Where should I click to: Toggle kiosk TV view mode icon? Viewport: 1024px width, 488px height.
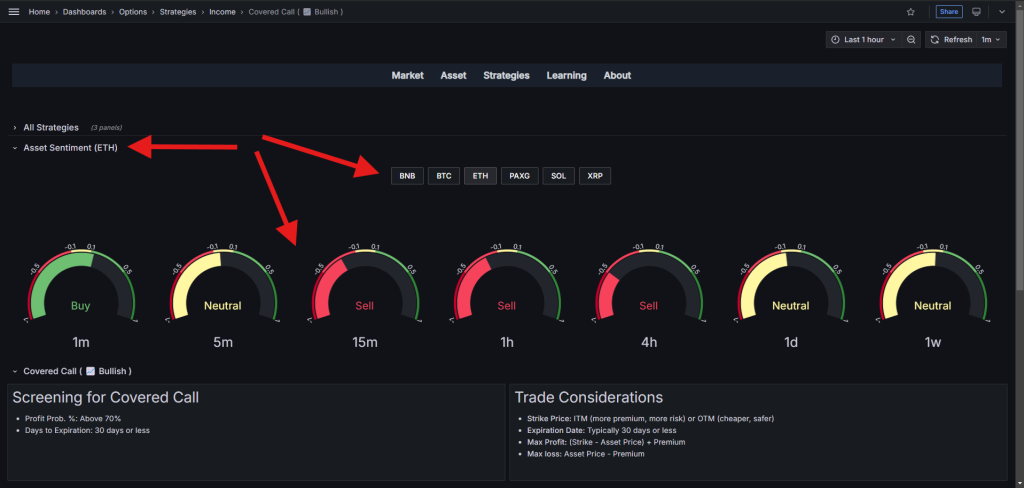977,12
